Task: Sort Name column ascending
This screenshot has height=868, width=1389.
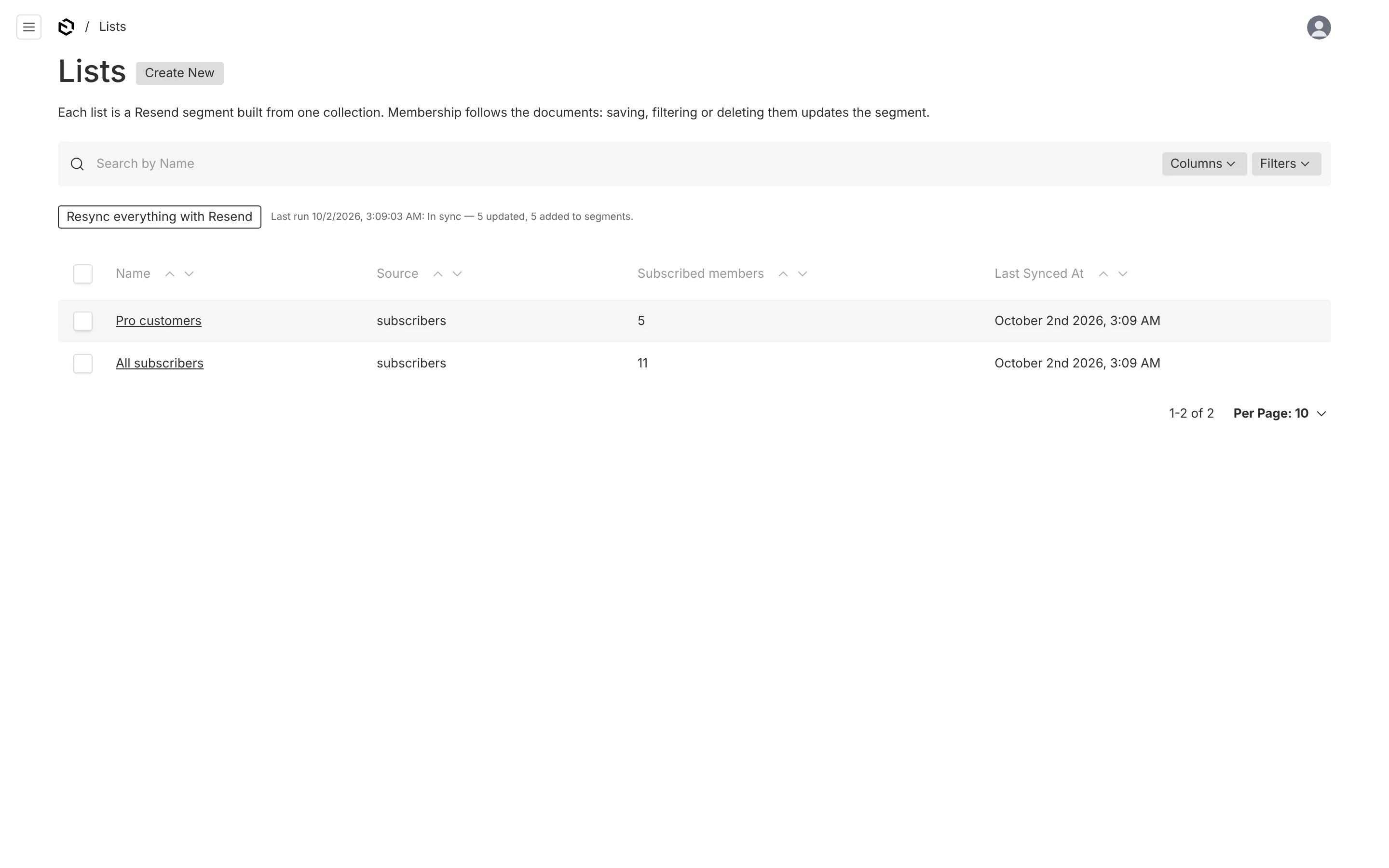Action: 169,274
